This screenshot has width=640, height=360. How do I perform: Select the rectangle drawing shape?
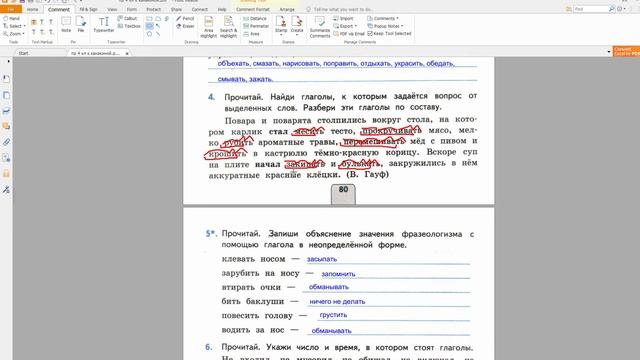coord(149,18)
